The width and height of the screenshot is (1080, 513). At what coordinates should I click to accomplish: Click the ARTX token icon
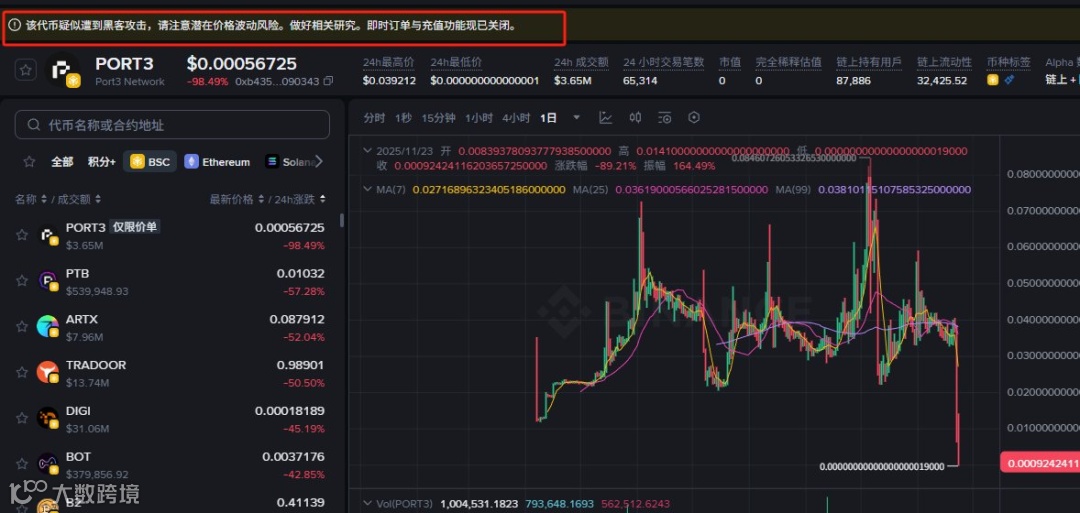click(x=48, y=326)
